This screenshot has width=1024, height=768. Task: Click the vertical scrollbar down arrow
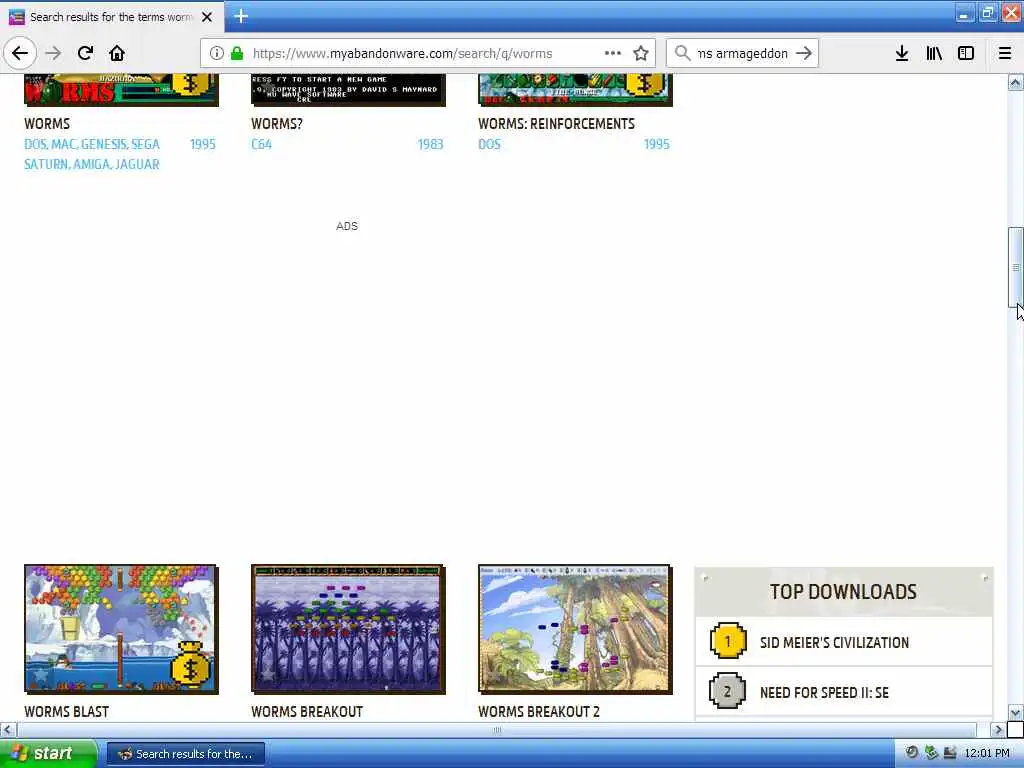pyautogui.click(x=1016, y=712)
